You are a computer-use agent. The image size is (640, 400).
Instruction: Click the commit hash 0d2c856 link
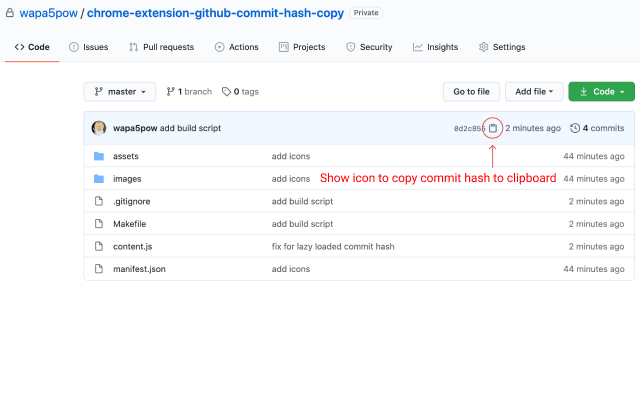coord(469,129)
